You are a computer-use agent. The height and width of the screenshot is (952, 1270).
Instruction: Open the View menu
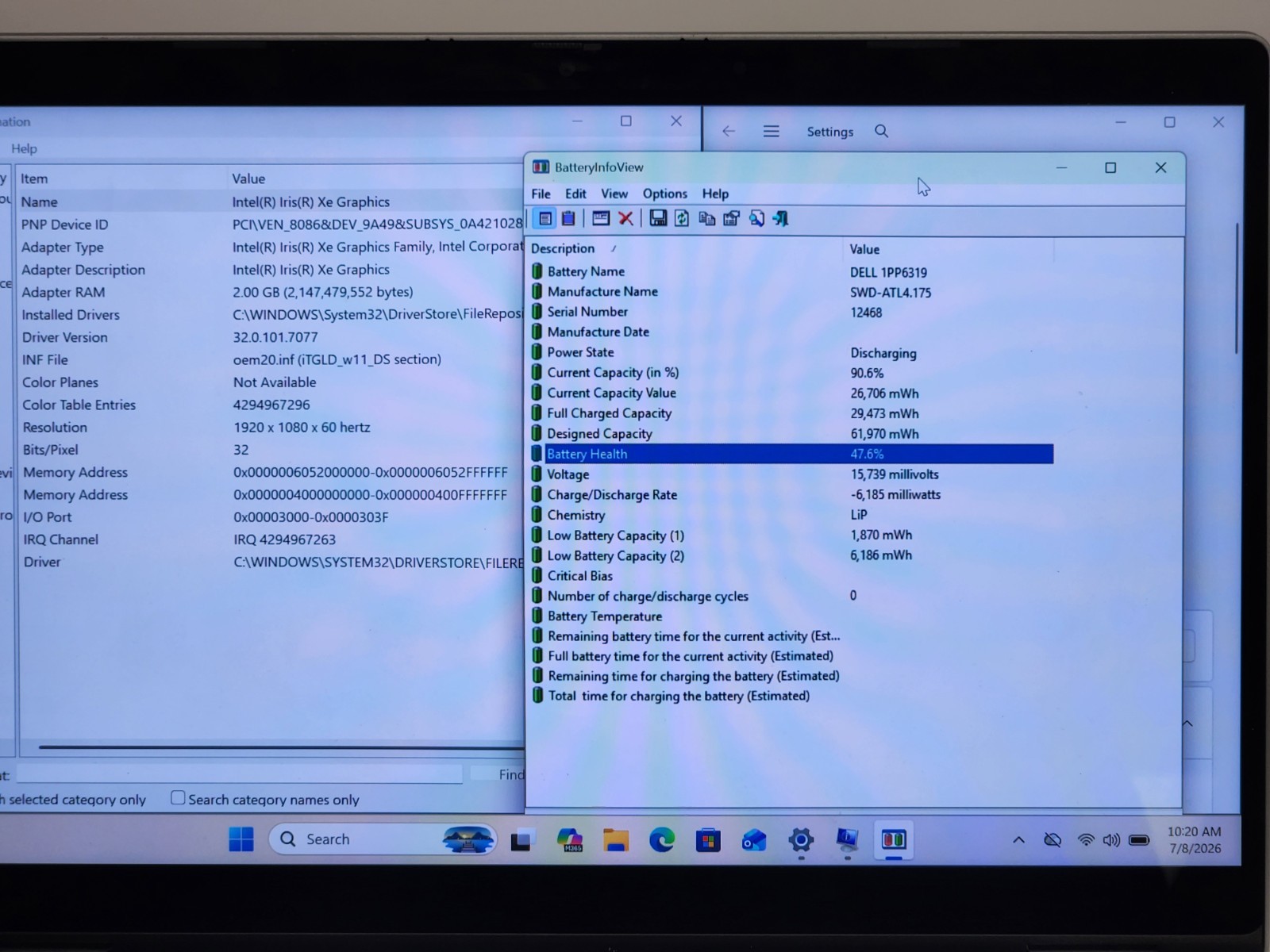click(614, 194)
